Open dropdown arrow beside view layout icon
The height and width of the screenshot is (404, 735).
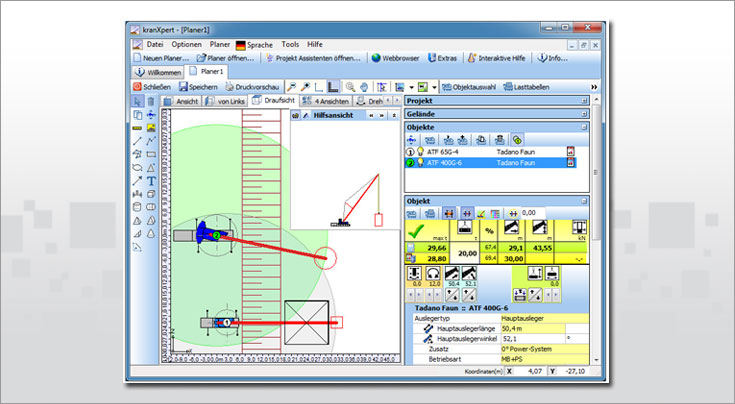coord(411,87)
